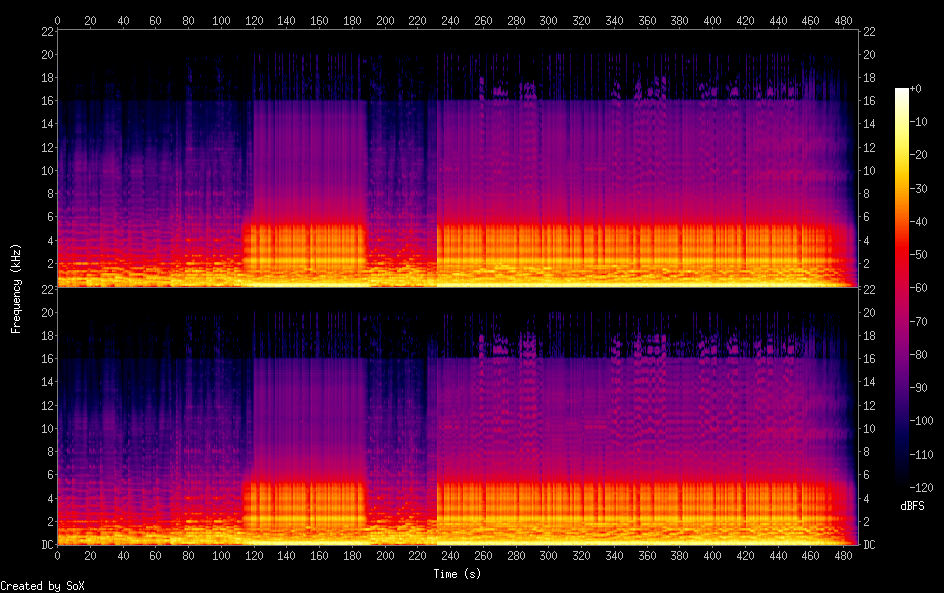Click the DC label at bottom-left of lower channel
Image resolution: width=944 pixels, height=593 pixels.
pos(45,545)
